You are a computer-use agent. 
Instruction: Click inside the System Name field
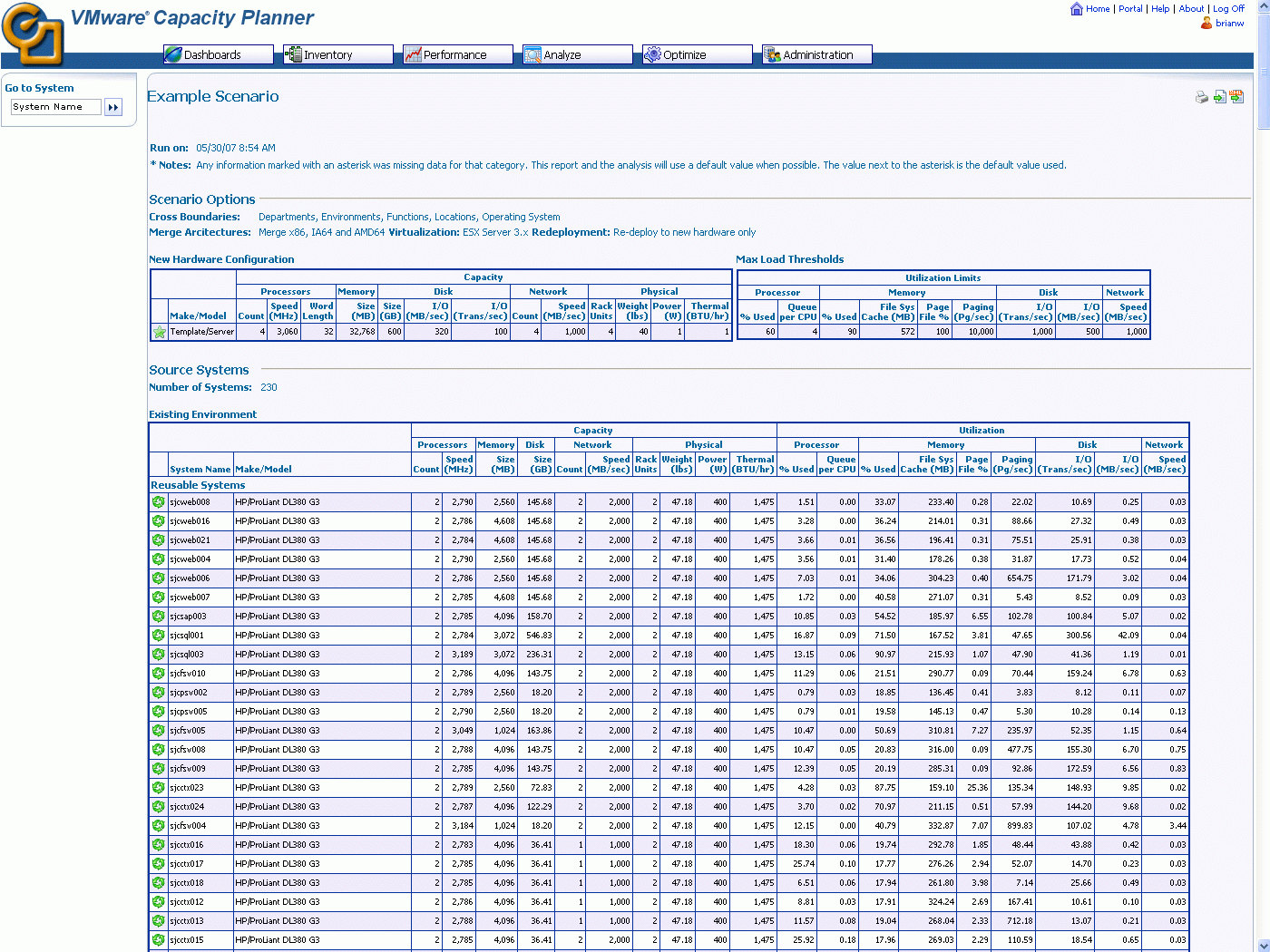tap(55, 106)
